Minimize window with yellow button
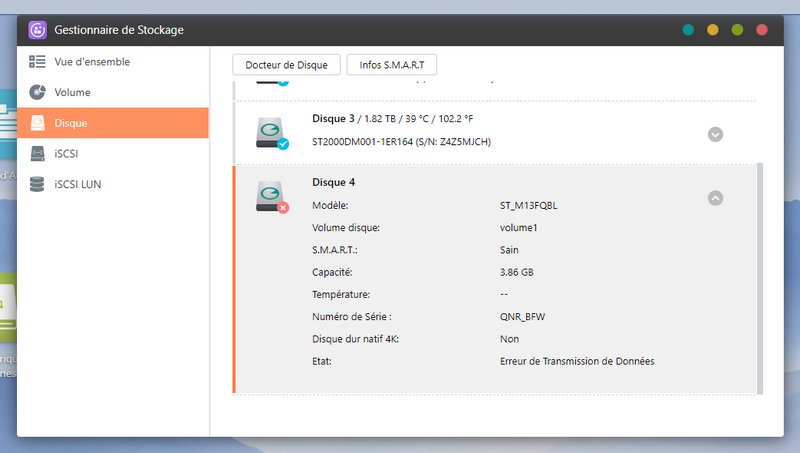This screenshot has height=453, width=800. point(713,30)
